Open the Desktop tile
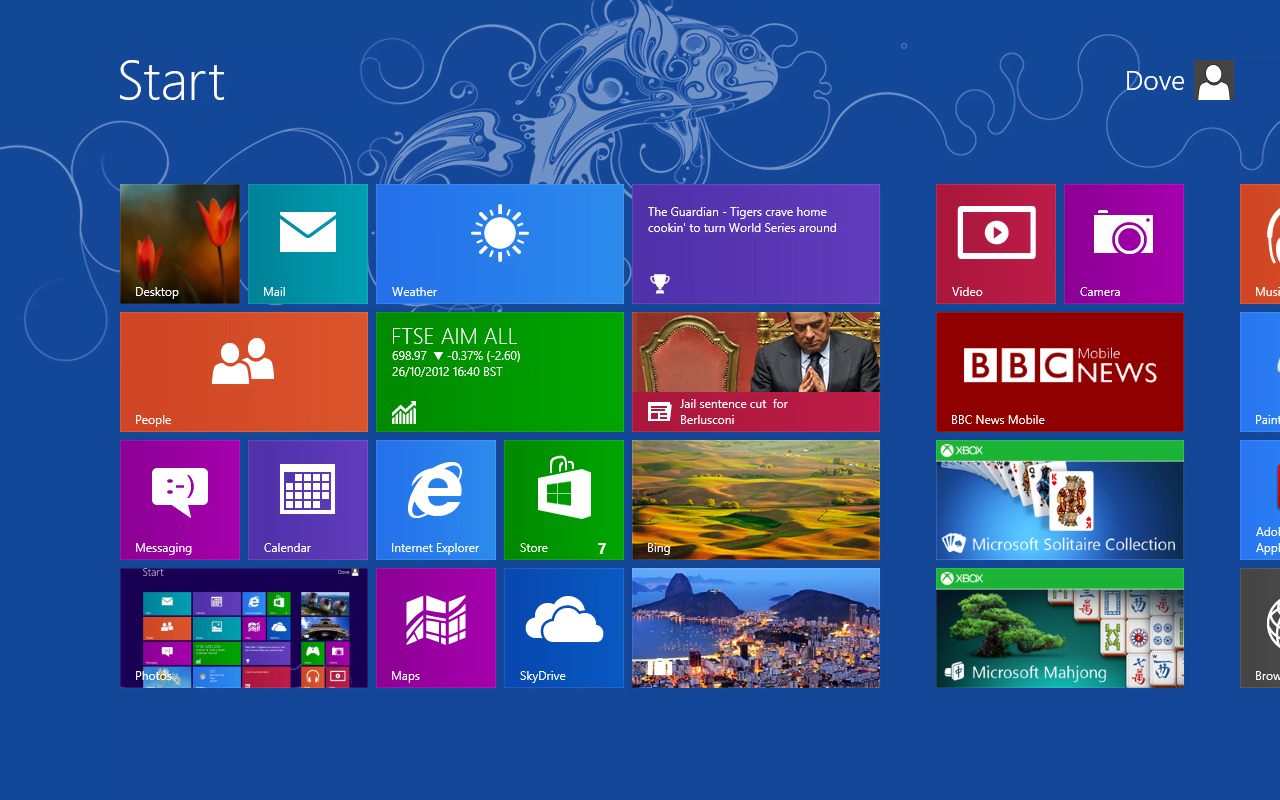Image resolution: width=1280 pixels, height=800 pixels. coord(180,244)
